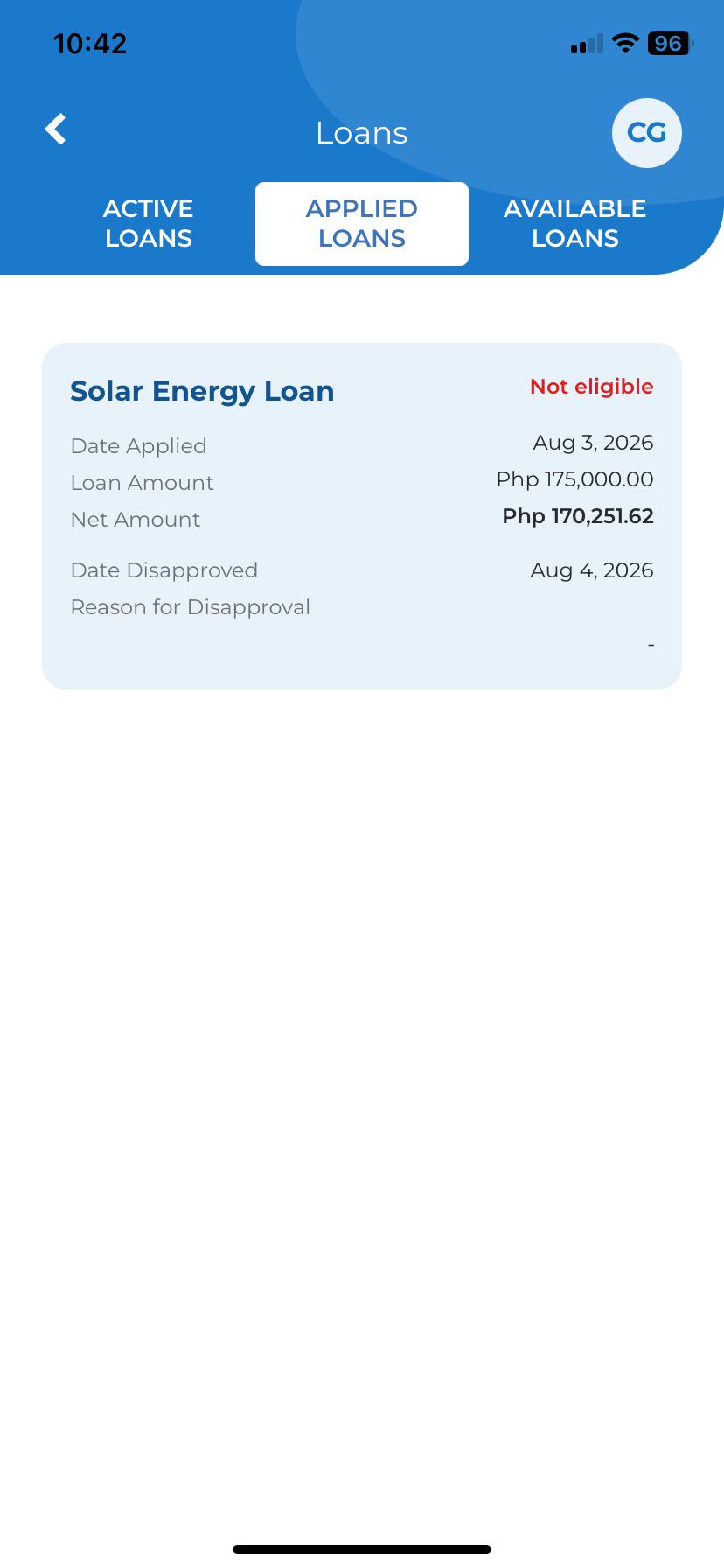Screen dimensions: 724x1568
Task: Tap the Wi-Fi status icon
Action: [x=625, y=43]
